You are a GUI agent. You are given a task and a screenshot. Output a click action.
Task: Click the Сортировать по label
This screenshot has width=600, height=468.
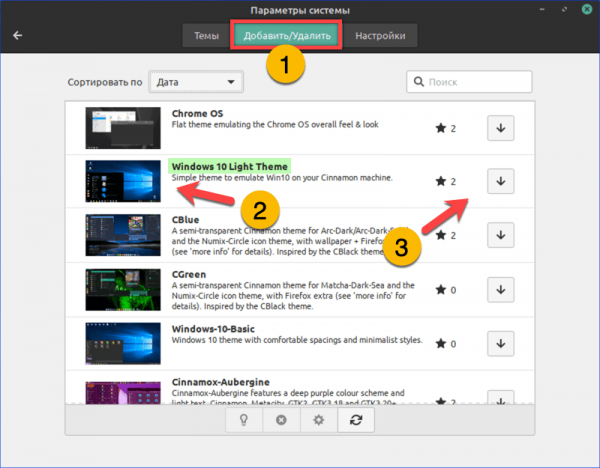point(105,82)
